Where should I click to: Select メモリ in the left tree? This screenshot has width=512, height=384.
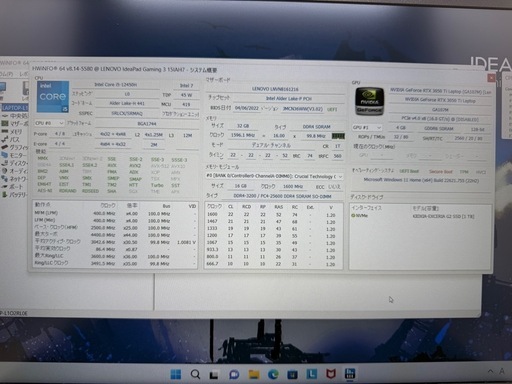point(12,131)
